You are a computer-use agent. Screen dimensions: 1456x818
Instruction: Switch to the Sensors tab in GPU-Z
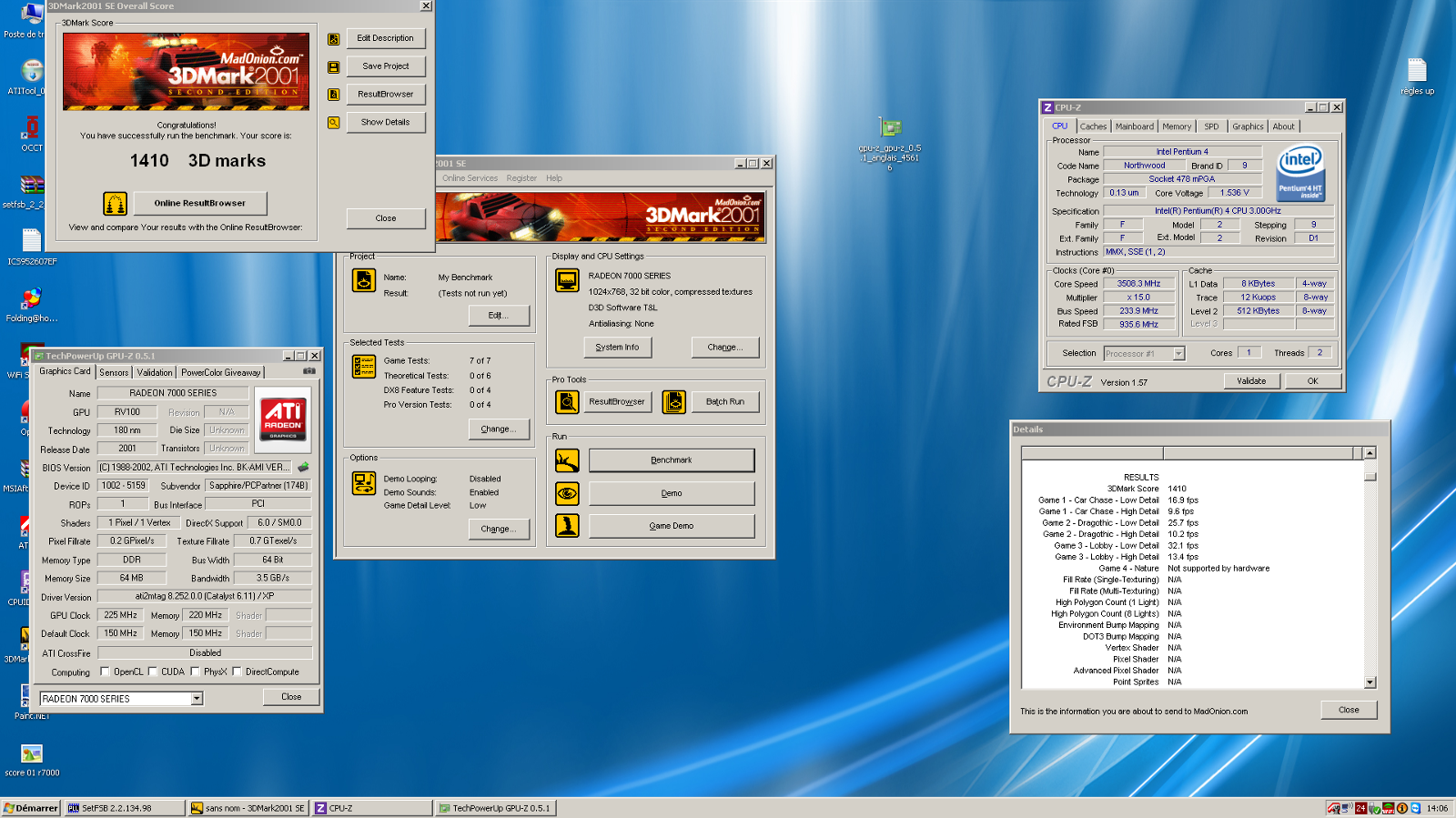pyautogui.click(x=114, y=372)
